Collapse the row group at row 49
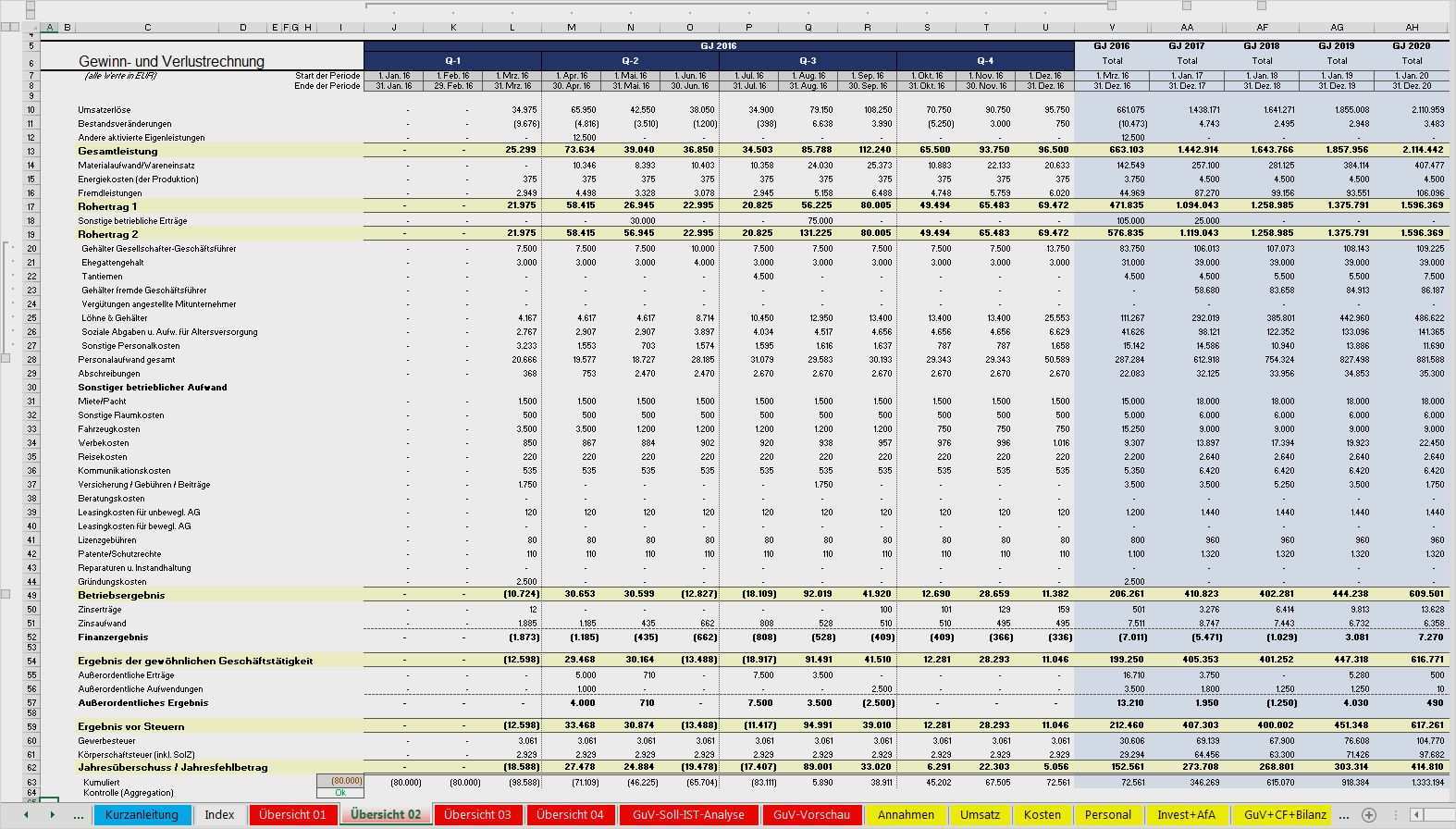1456x829 pixels. [x=6, y=594]
